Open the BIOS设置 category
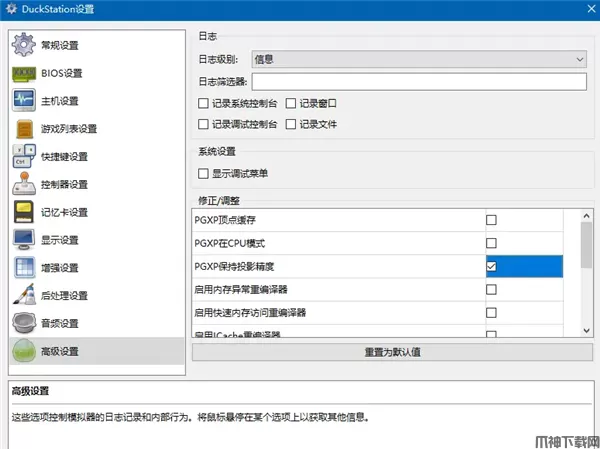The width and height of the screenshot is (600, 449). tap(97, 73)
